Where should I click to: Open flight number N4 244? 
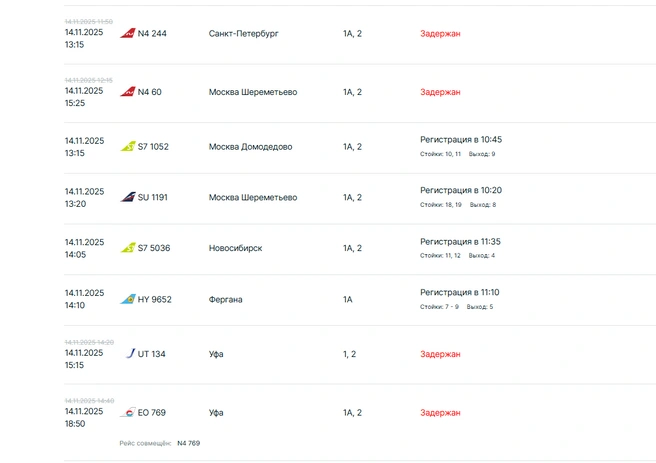152,33
